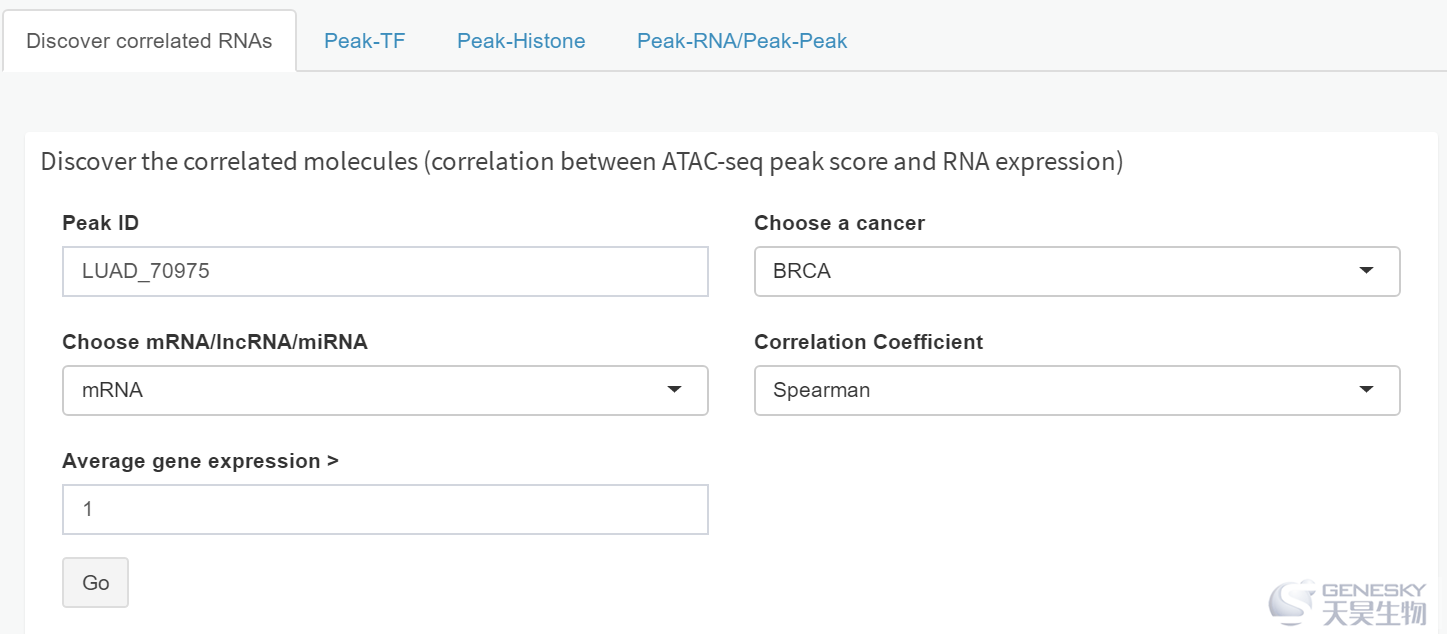Click the Go button
Viewport: 1447px width, 634px height.
coord(96,583)
